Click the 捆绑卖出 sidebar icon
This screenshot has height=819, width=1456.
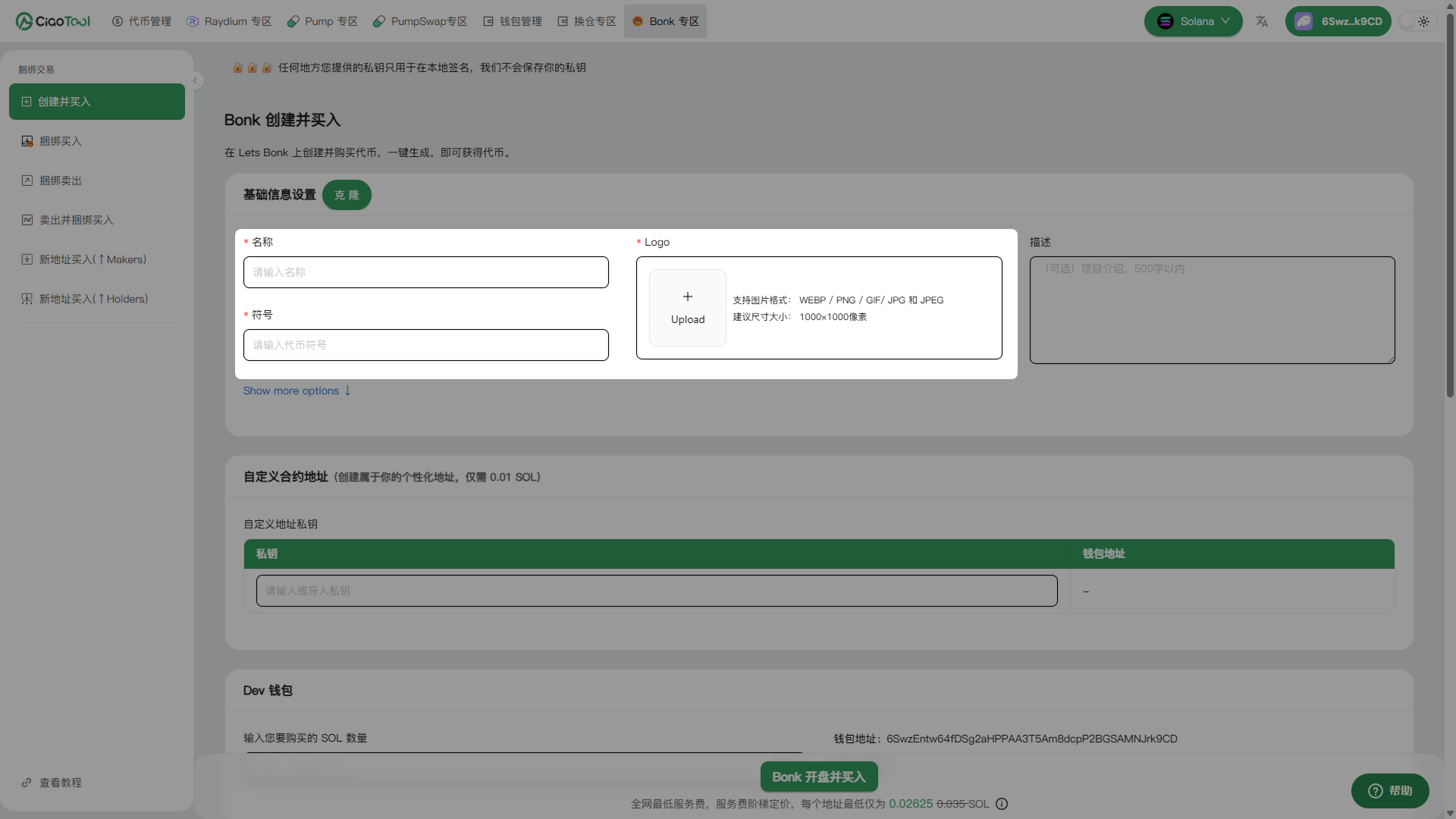tap(27, 180)
